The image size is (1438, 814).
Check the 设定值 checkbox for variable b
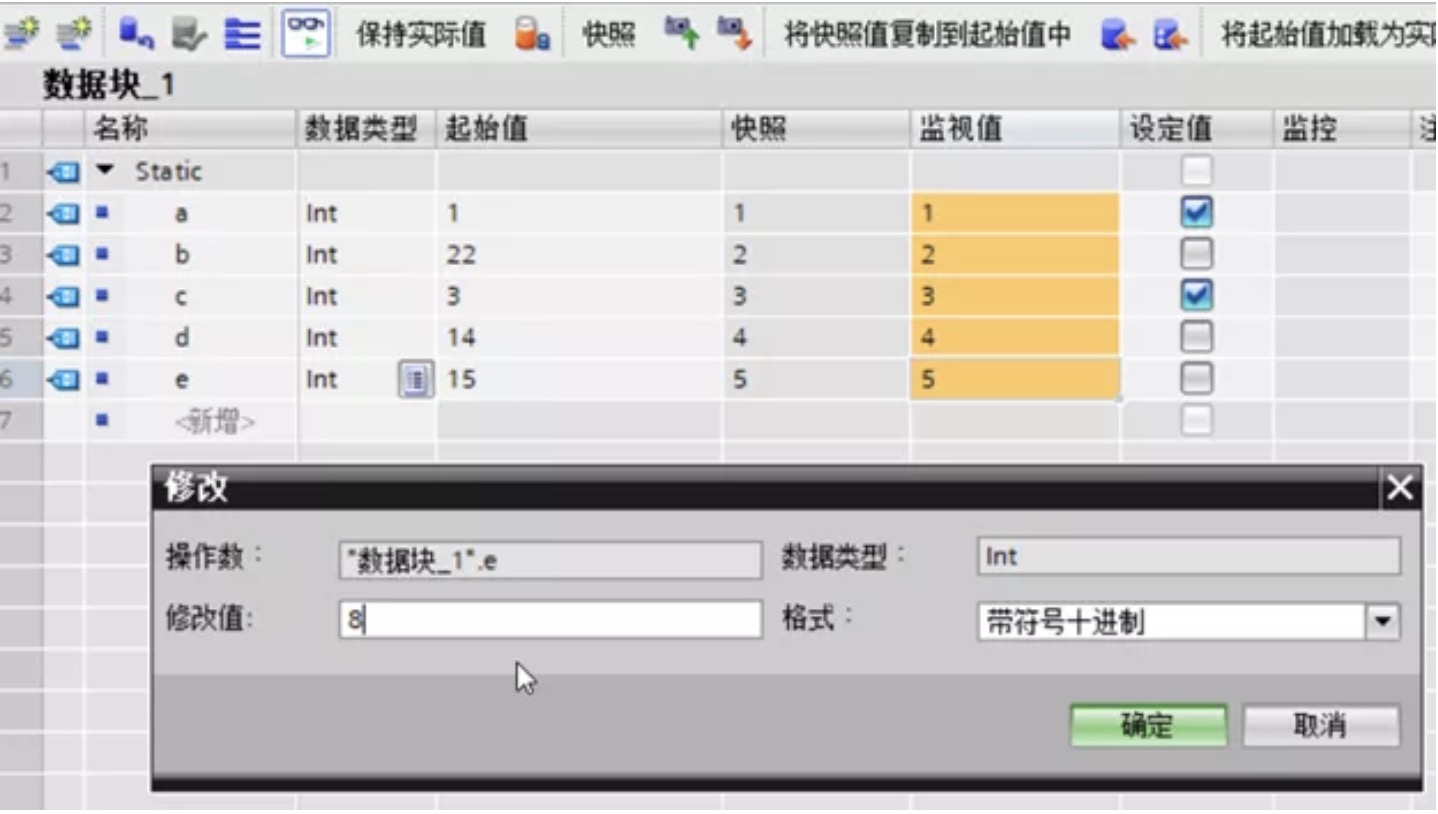pyautogui.click(x=1196, y=254)
